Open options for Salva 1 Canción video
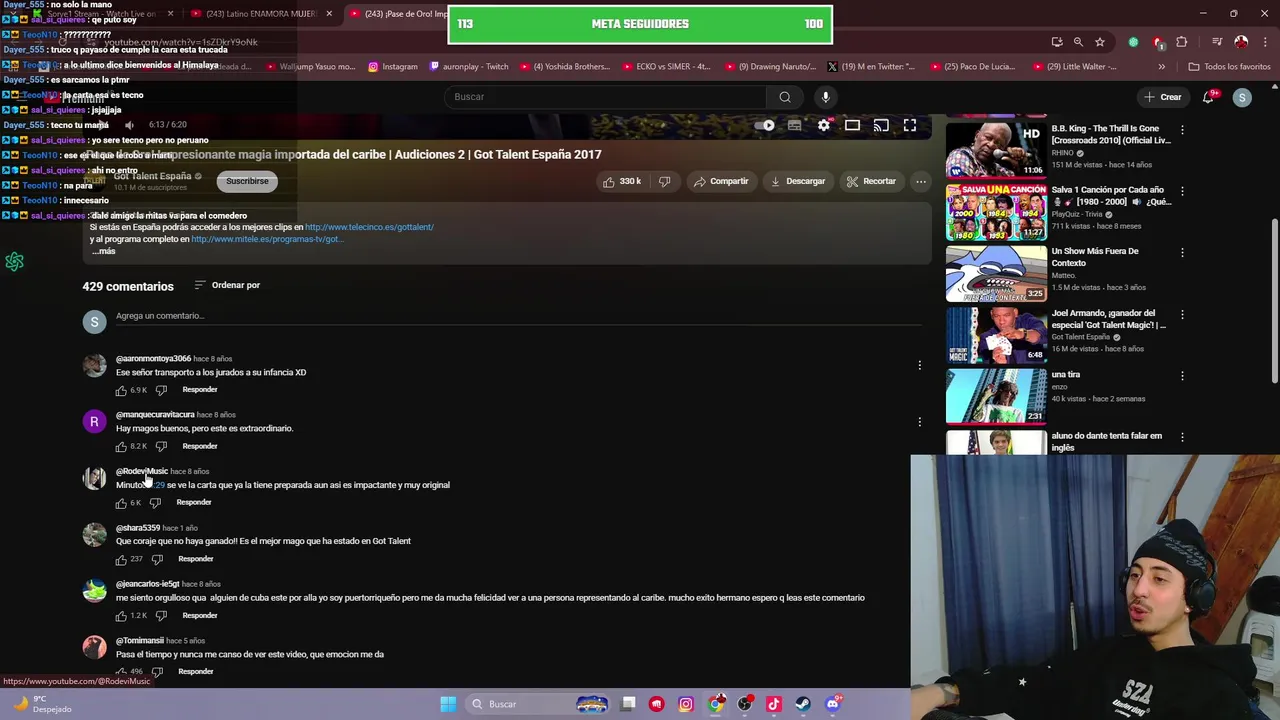1280x720 pixels. 1182,191
